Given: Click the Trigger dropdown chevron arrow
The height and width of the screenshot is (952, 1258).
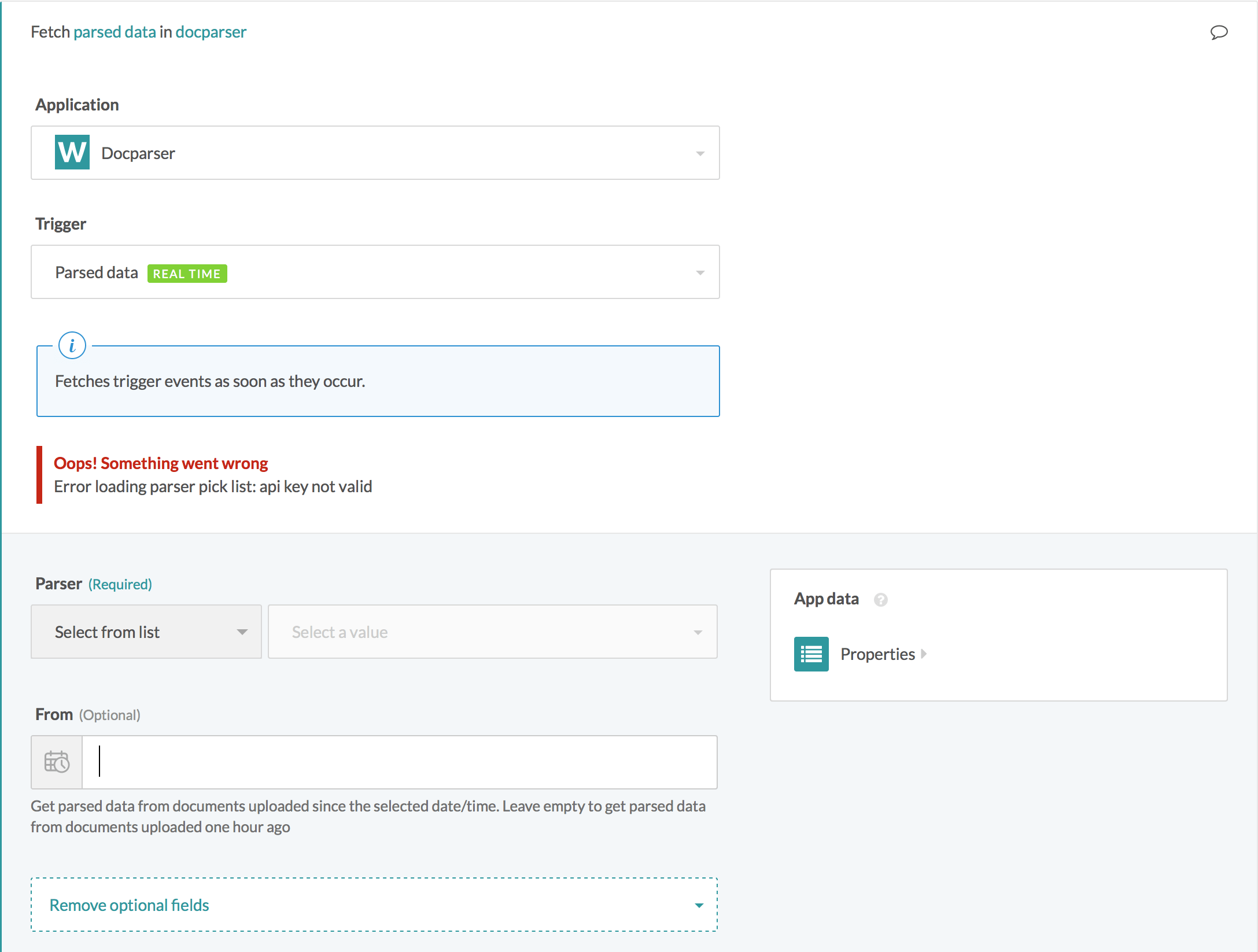Looking at the screenshot, I should (700, 272).
